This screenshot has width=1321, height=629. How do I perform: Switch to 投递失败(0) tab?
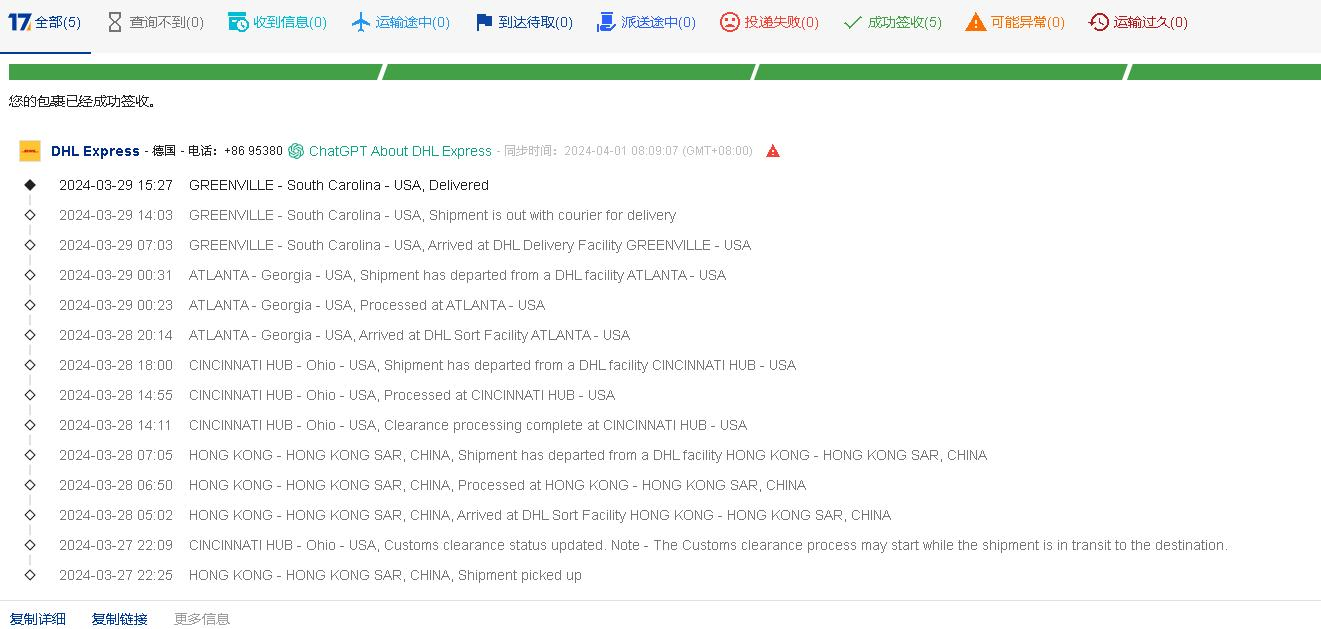click(x=769, y=22)
